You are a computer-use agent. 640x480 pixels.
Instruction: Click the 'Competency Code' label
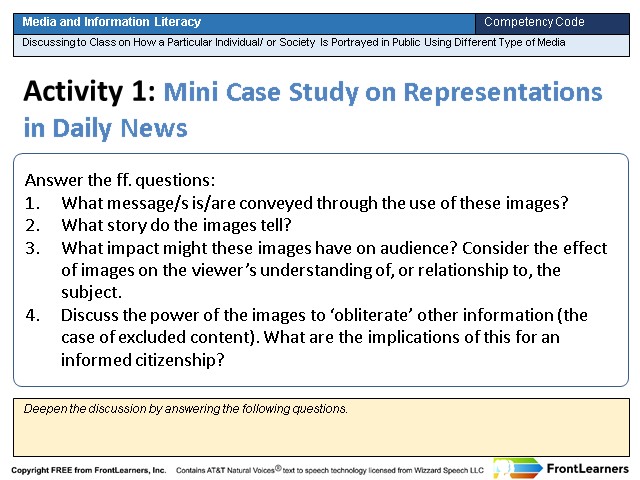point(534,22)
